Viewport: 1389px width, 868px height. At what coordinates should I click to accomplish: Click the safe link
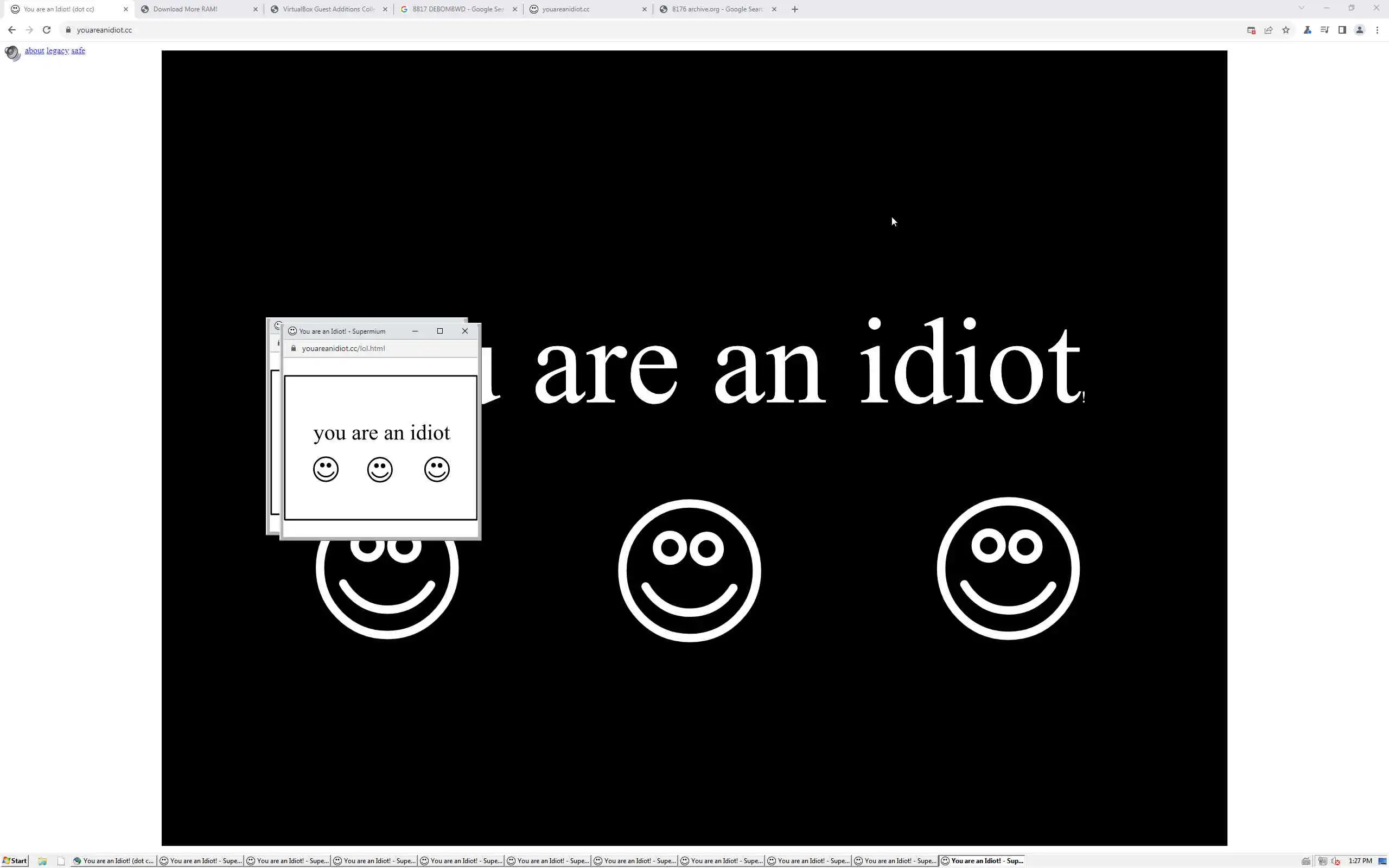[x=78, y=50]
